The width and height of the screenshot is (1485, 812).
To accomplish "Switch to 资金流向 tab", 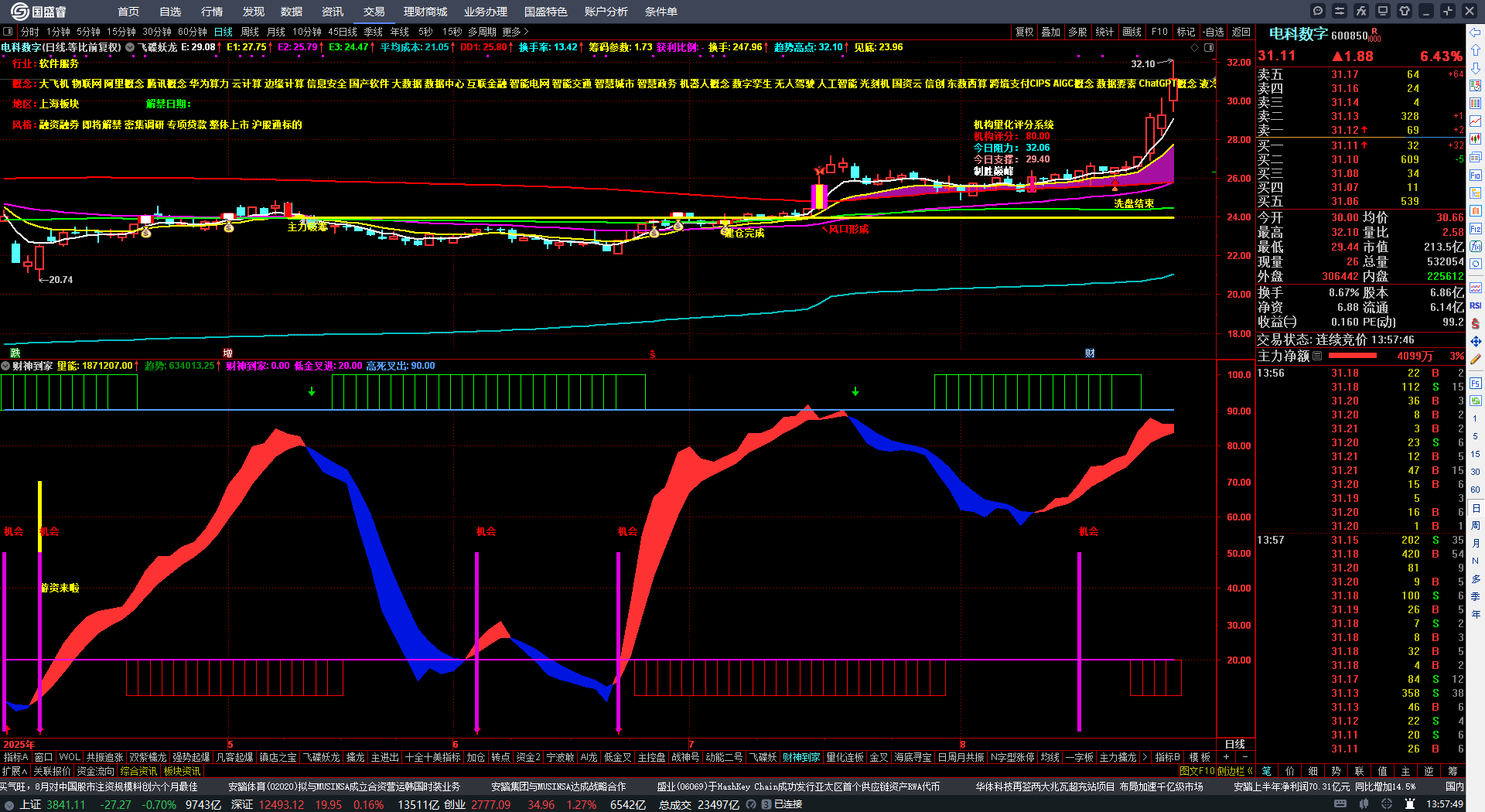I will tap(96, 771).
